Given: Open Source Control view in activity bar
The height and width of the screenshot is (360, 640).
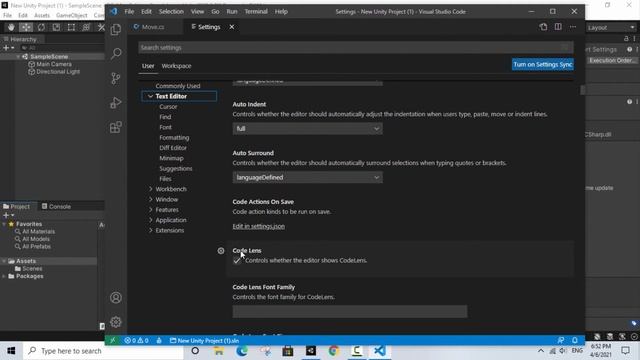Looking at the screenshot, I should pos(116,78).
